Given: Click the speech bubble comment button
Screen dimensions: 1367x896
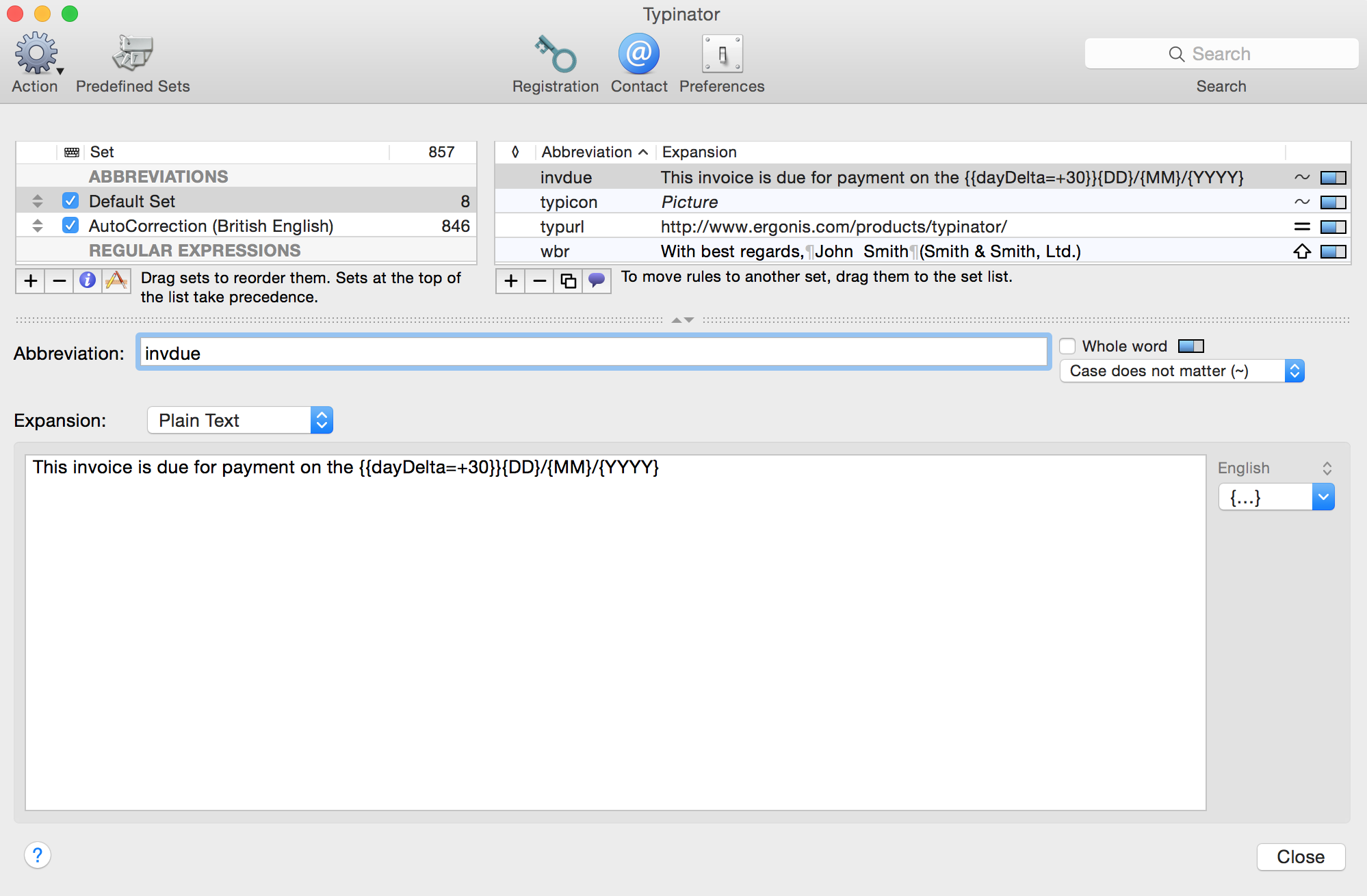Looking at the screenshot, I should click(597, 280).
